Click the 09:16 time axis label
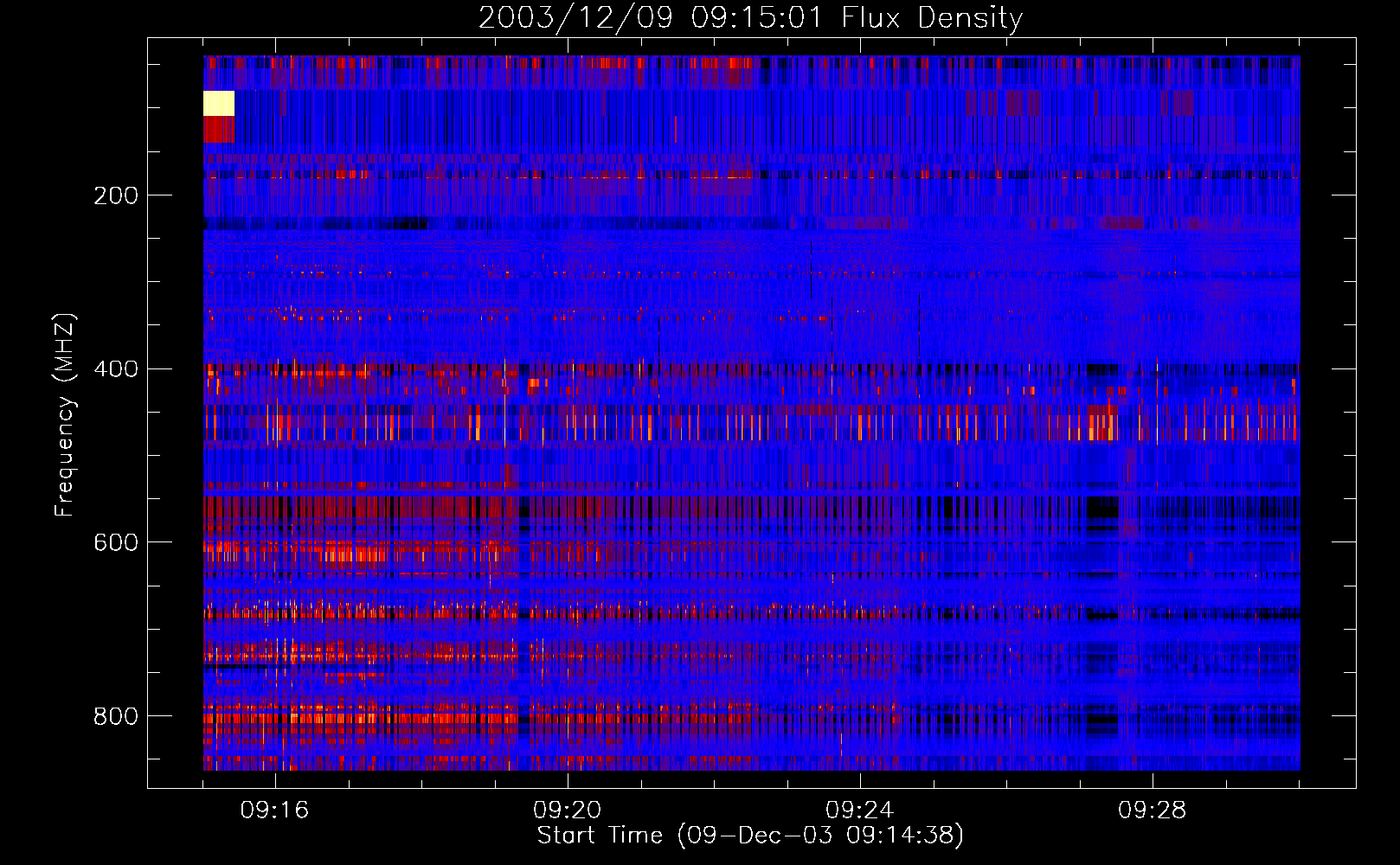This screenshot has width=1400, height=865. [x=274, y=811]
